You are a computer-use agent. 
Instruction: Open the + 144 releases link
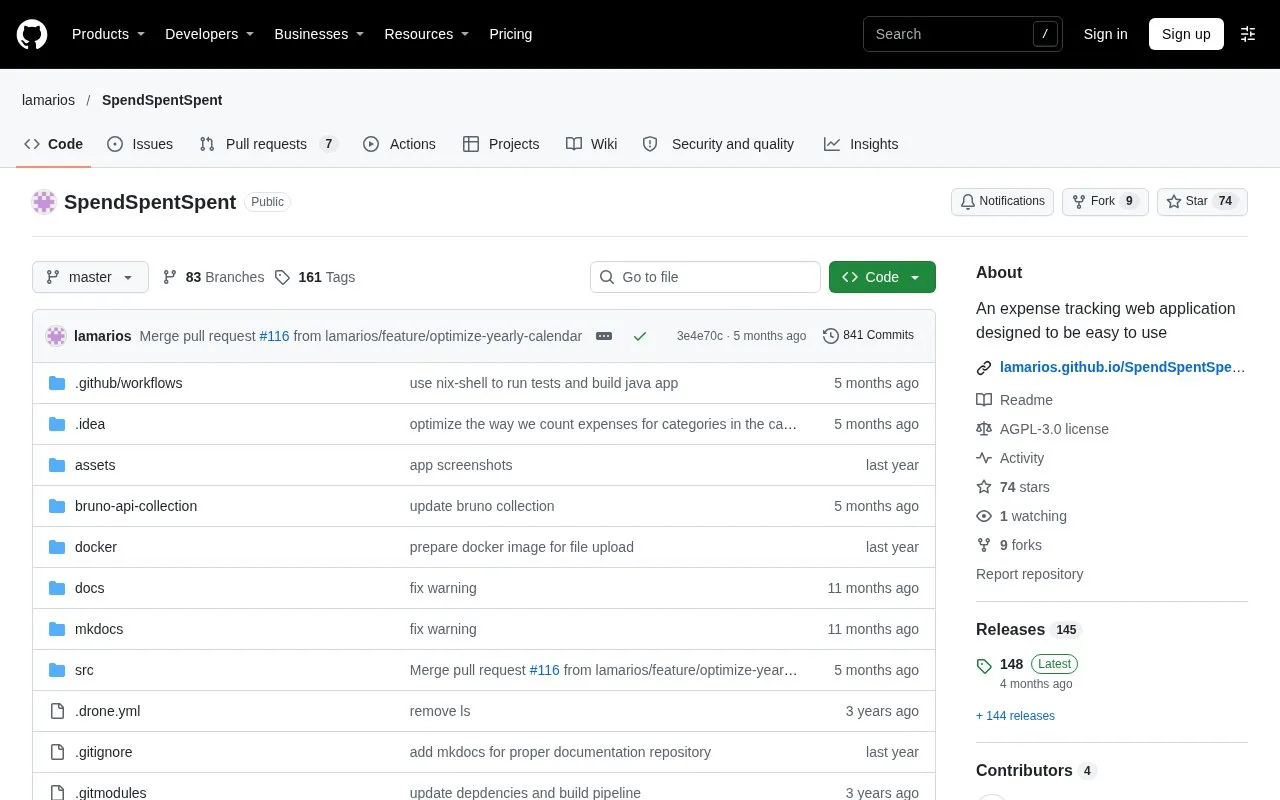(x=1015, y=716)
